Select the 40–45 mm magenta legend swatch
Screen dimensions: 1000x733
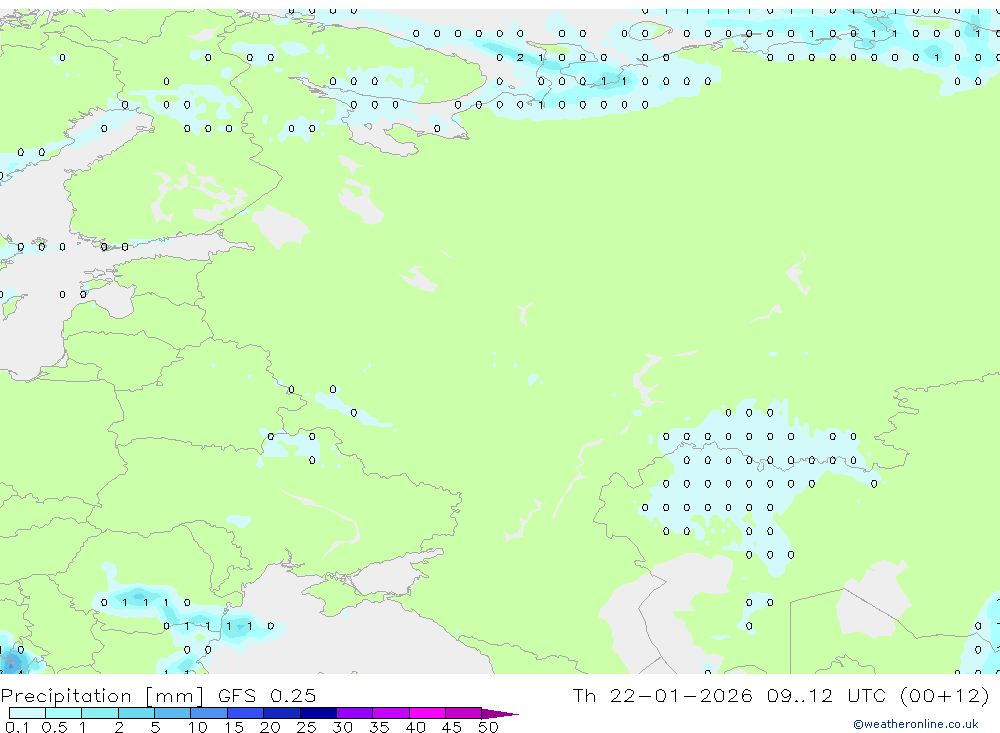pyautogui.click(x=427, y=713)
